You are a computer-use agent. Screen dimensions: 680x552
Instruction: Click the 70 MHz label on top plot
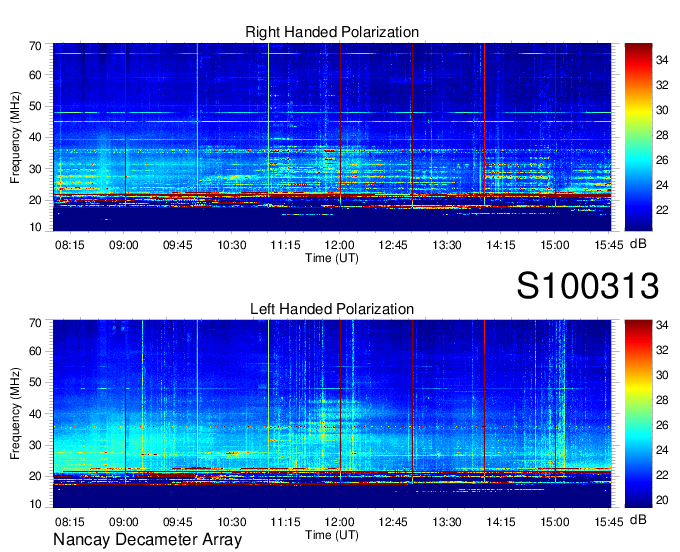tap(35, 46)
